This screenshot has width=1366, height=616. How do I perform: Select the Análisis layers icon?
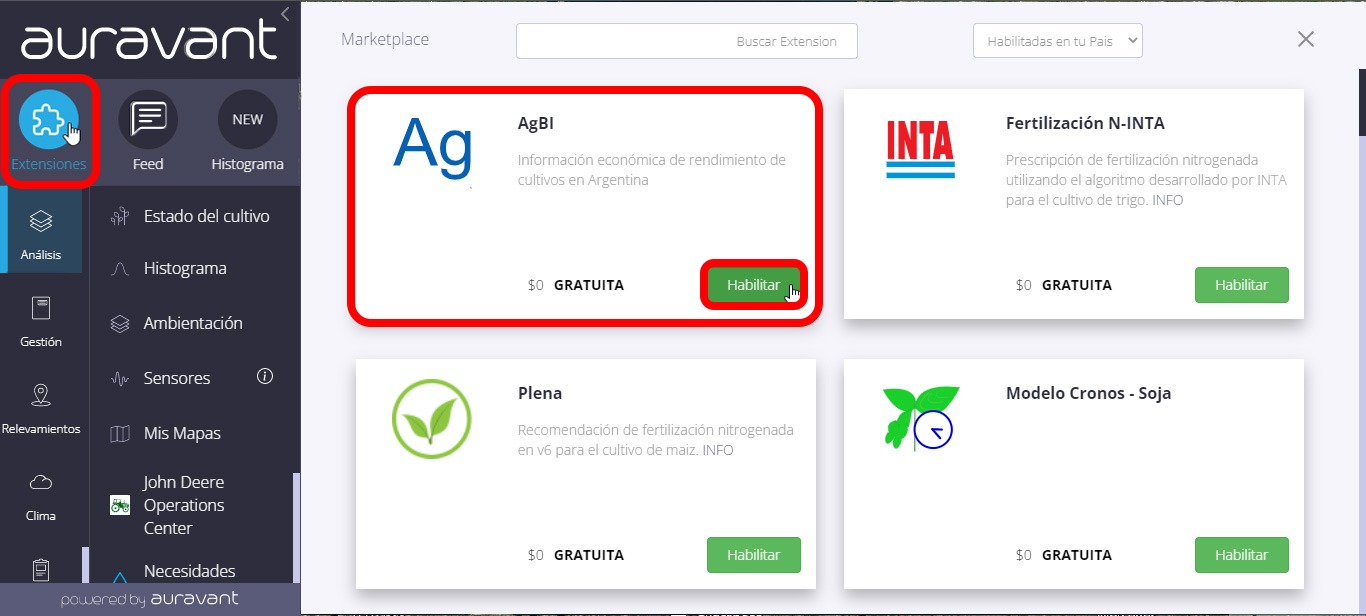(41, 221)
